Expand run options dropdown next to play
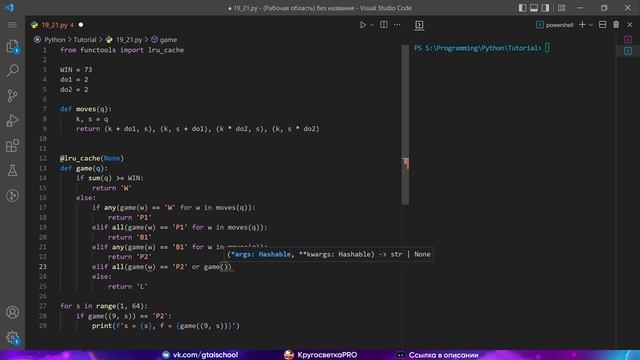This screenshot has height=360, width=640. point(371,25)
